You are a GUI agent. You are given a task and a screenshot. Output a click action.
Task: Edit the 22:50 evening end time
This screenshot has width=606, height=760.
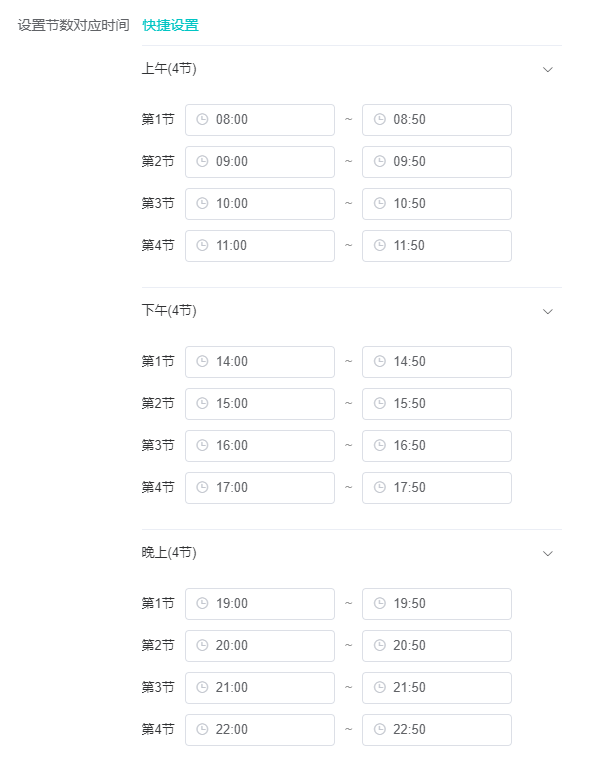(x=437, y=729)
